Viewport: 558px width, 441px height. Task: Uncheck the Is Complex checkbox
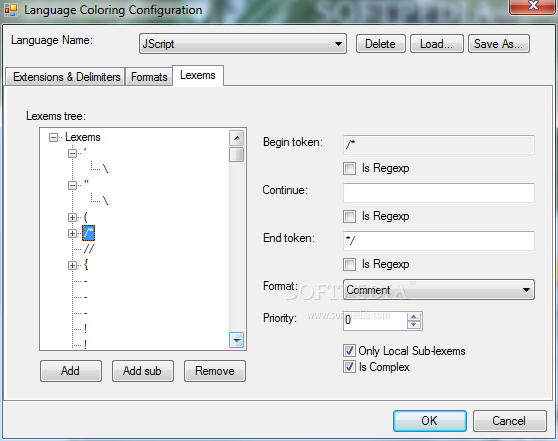pyautogui.click(x=349, y=367)
